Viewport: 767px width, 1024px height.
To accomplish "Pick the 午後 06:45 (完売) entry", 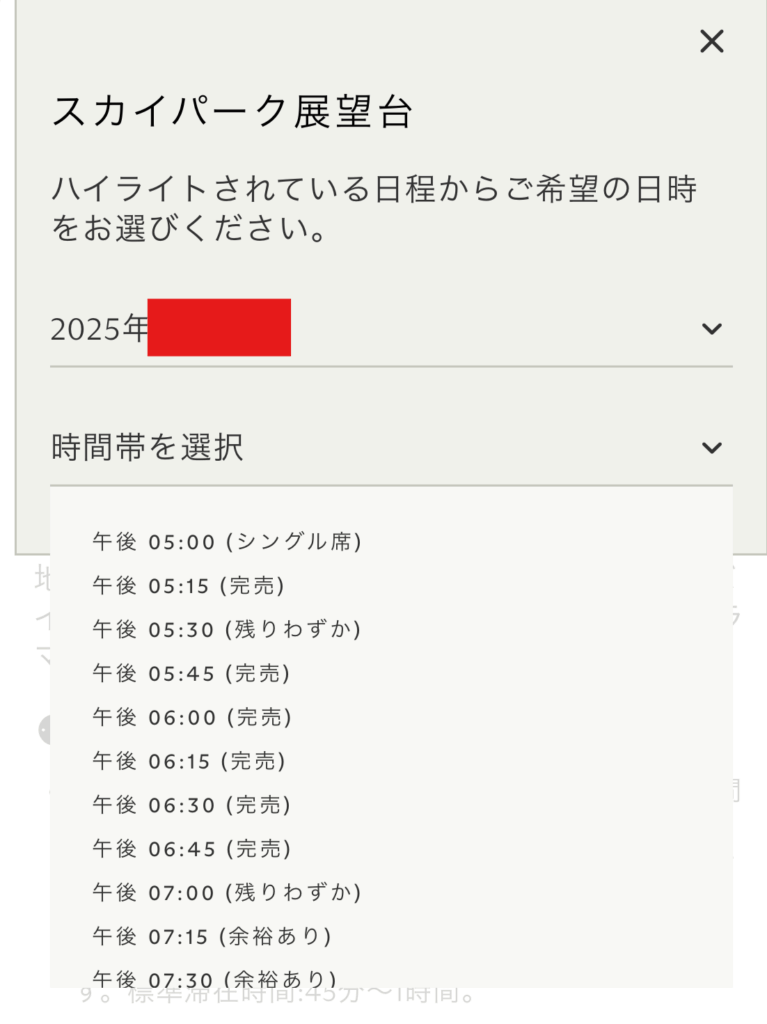I will 191,849.
